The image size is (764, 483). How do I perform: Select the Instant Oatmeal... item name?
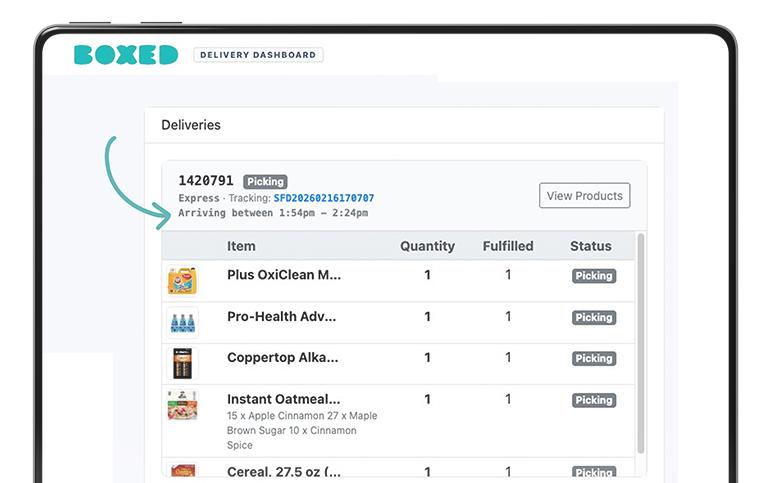(284, 399)
